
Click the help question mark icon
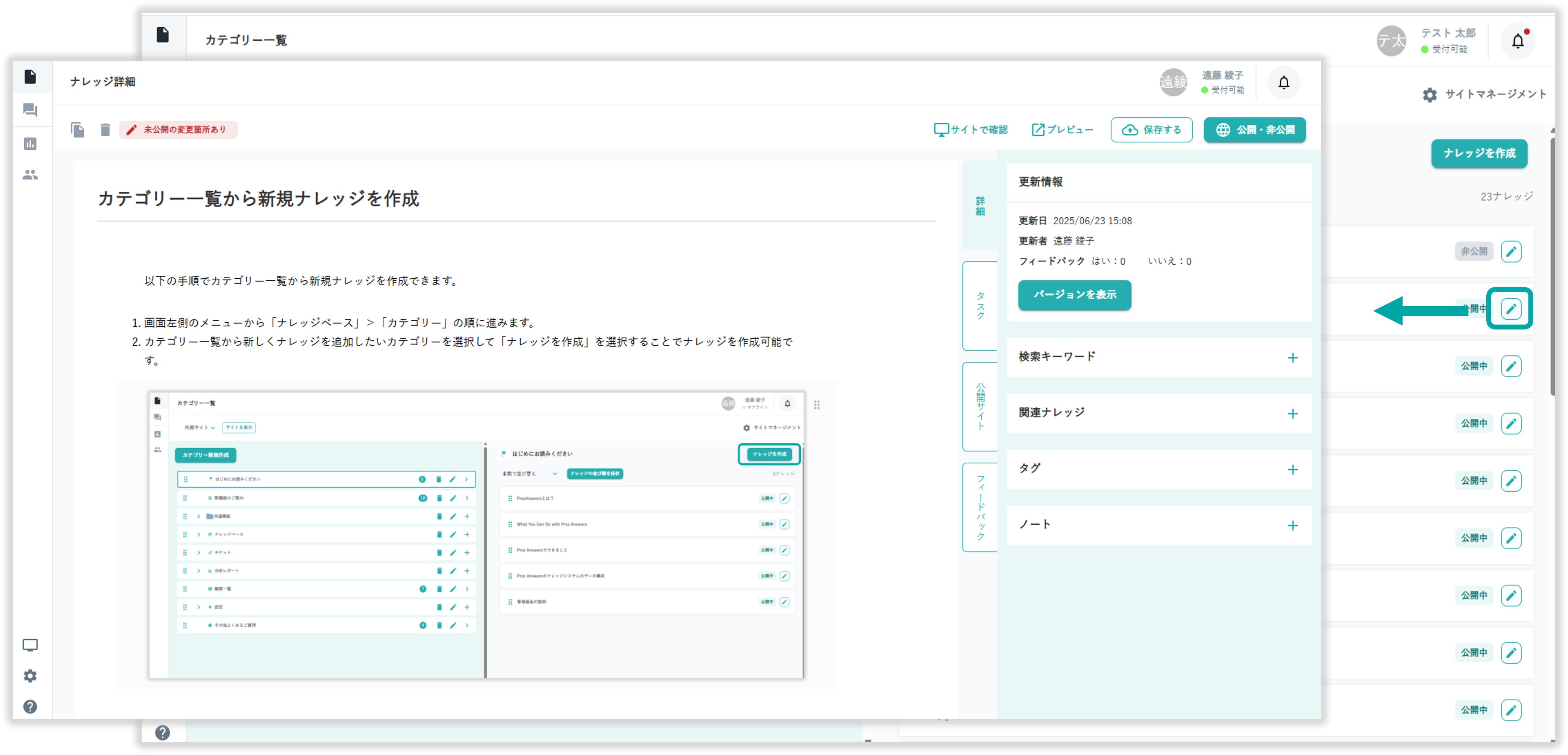[30, 707]
